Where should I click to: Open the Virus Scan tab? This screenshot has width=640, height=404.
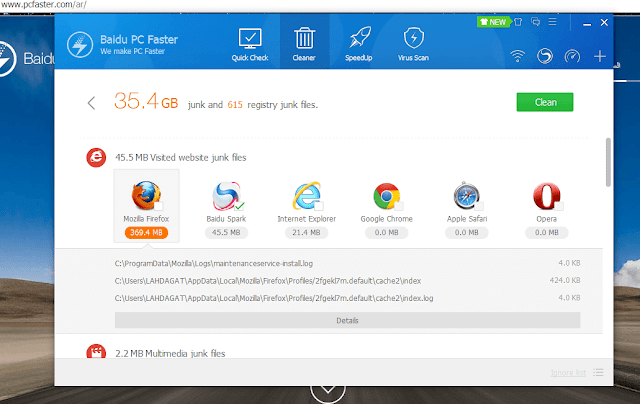click(x=413, y=44)
